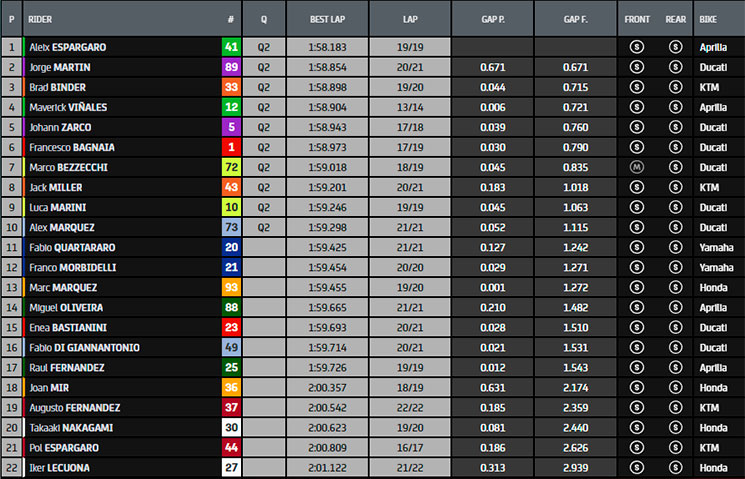Click the red number 1 badge
The width and height of the screenshot is (745, 479).
coord(231,147)
